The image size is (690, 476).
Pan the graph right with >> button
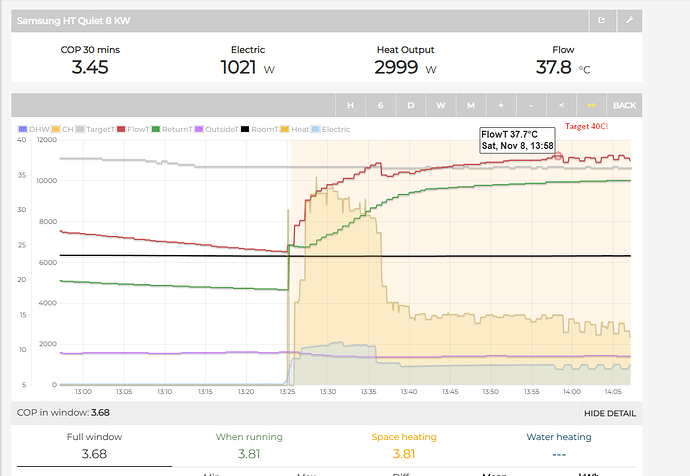pos(591,105)
